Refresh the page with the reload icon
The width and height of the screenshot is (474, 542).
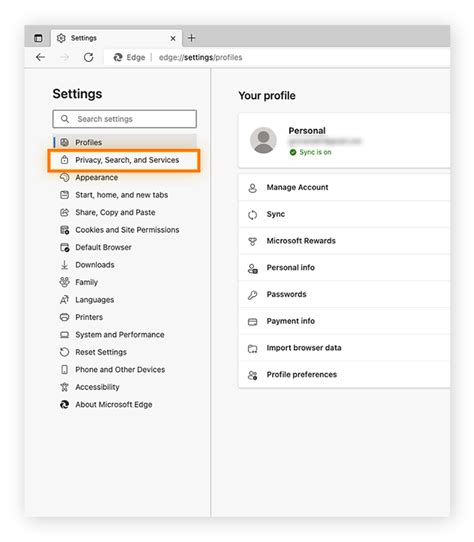point(89,57)
